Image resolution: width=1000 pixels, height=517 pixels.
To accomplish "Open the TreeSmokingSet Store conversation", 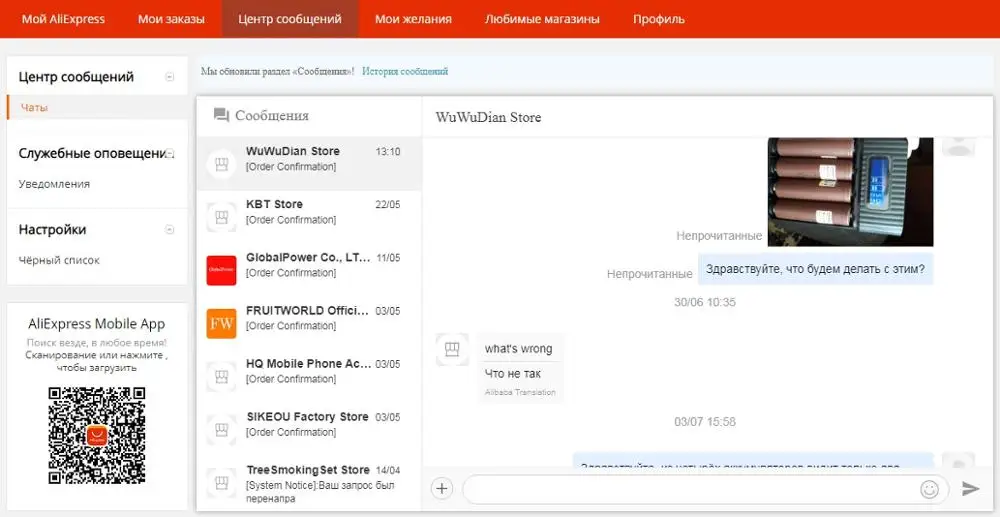I will (309, 483).
